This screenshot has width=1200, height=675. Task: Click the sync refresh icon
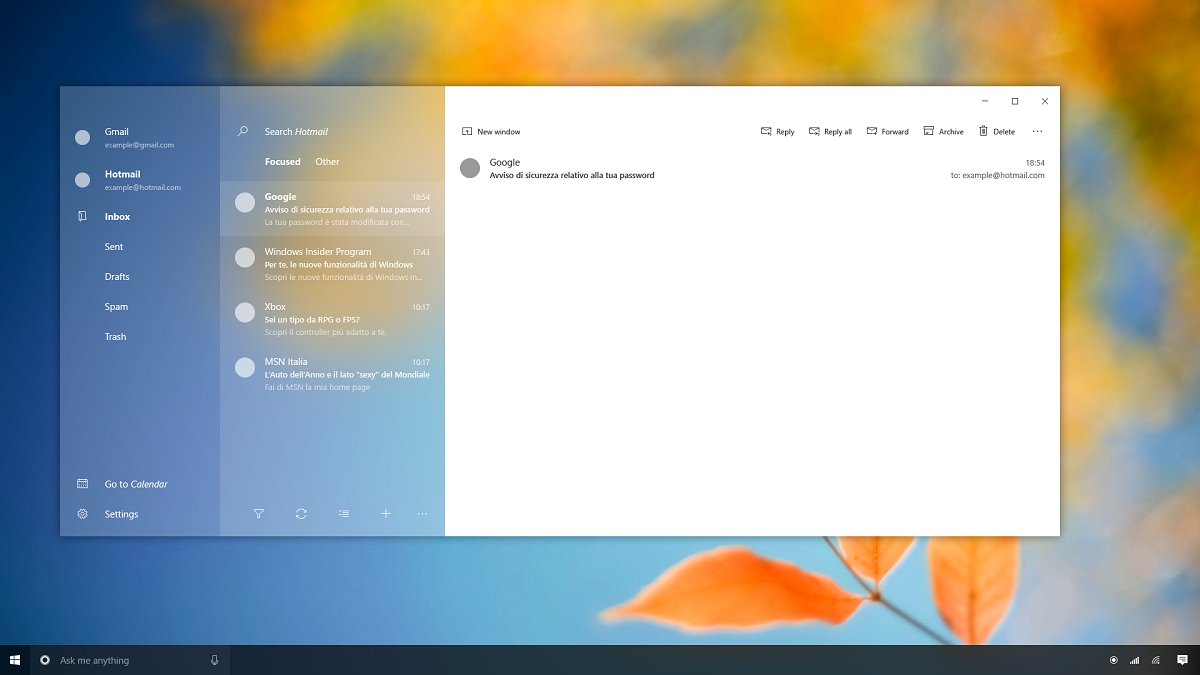coord(301,514)
